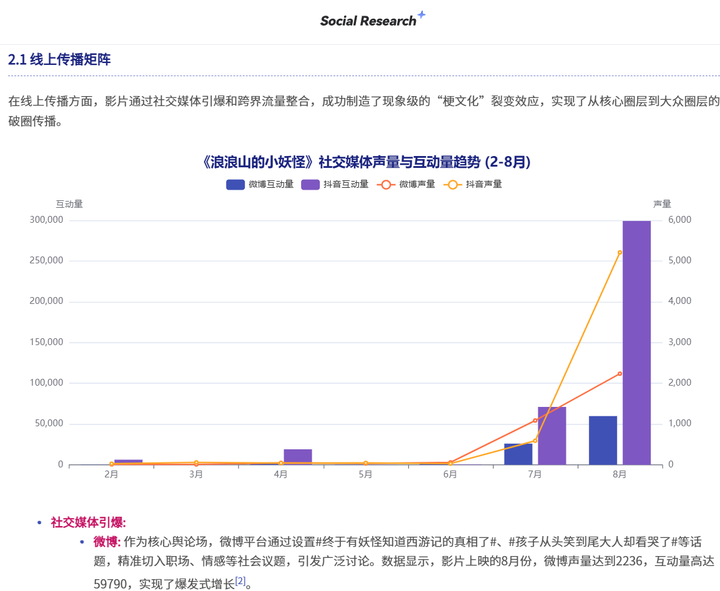Viewport: 720px width, 591px height.
Task: Click the 6,000 right axis value
Action: pos(680,220)
